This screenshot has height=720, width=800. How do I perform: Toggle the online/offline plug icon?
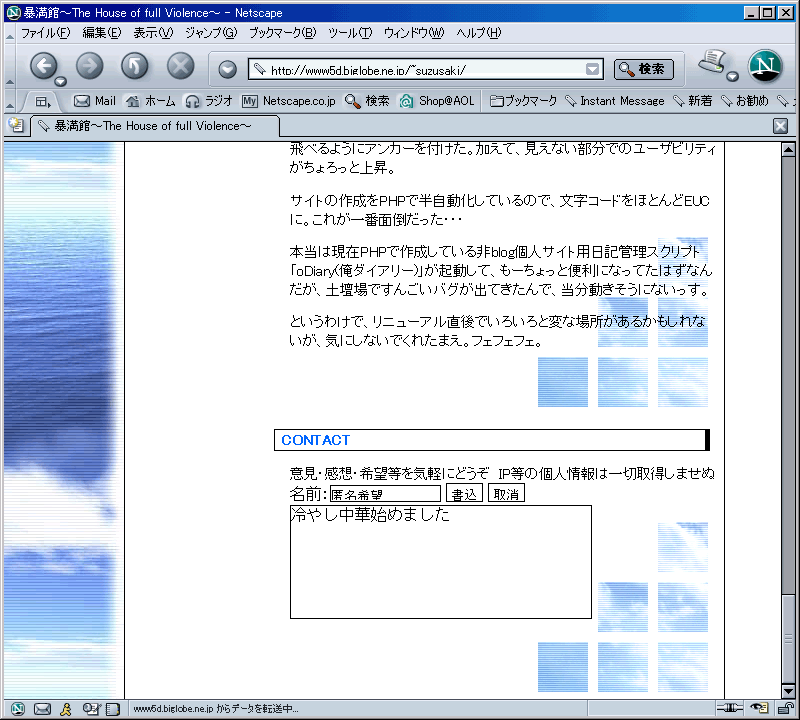point(730,708)
